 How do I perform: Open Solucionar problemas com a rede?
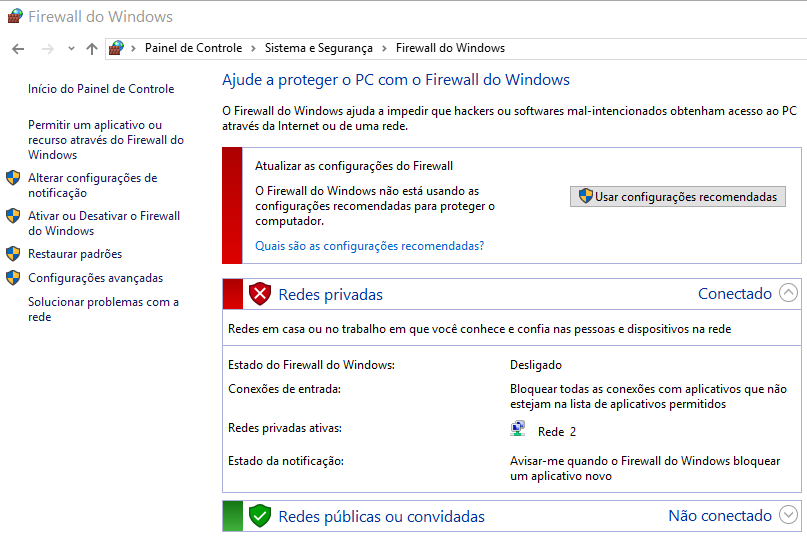(x=103, y=309)
